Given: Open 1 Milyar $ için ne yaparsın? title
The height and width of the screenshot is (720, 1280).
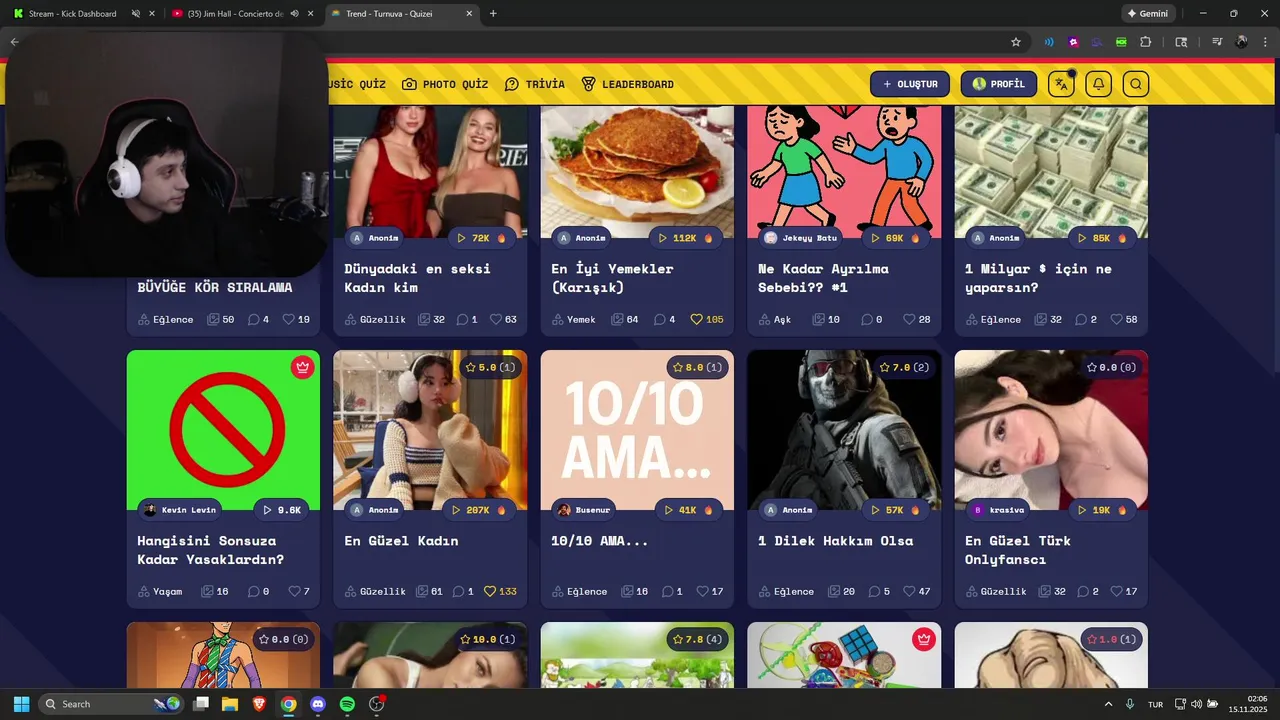Looking at the screenshot, I should pos(1038,278).
